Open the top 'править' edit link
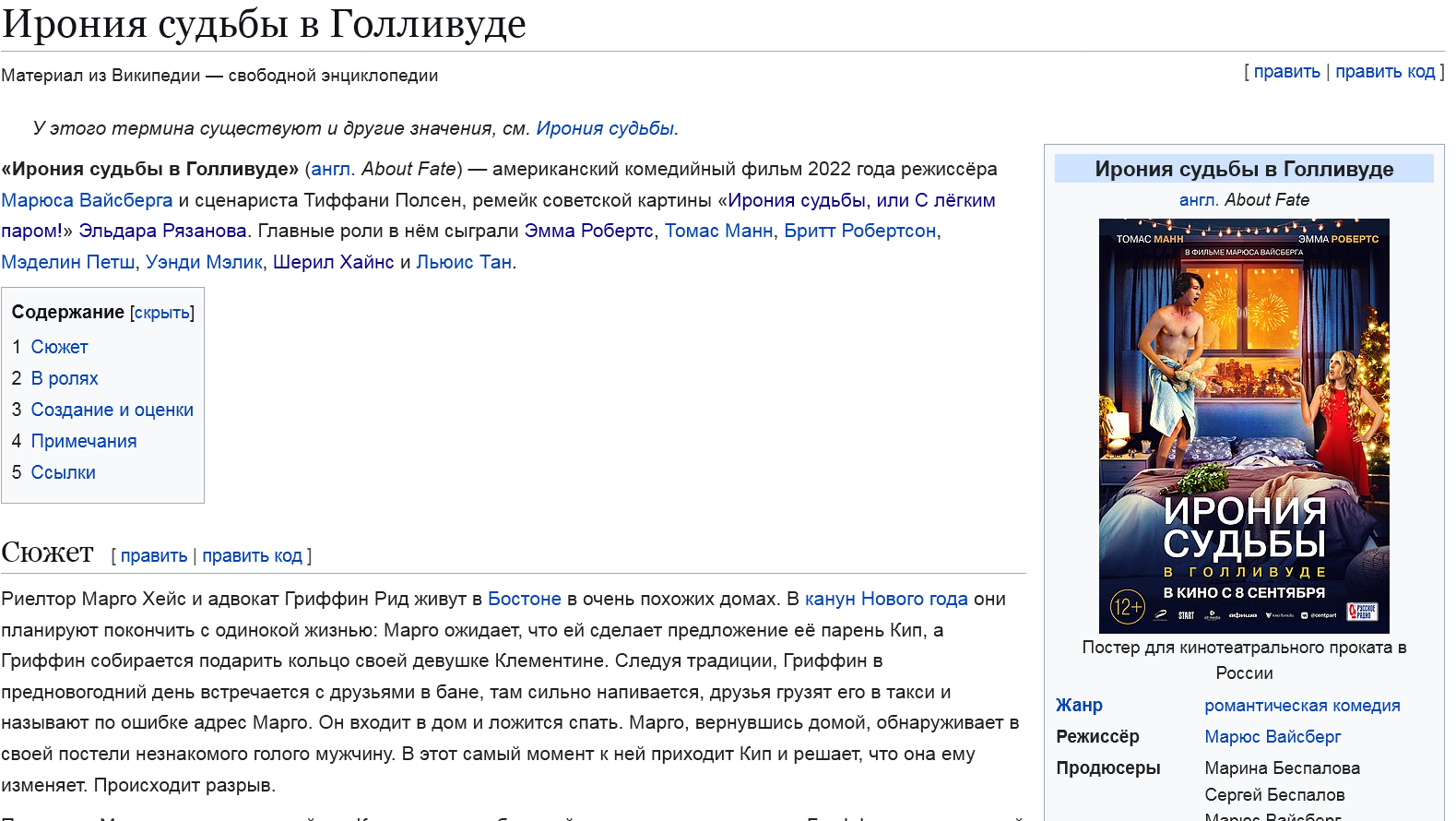1456x821 pixels. coord(1286,72)
